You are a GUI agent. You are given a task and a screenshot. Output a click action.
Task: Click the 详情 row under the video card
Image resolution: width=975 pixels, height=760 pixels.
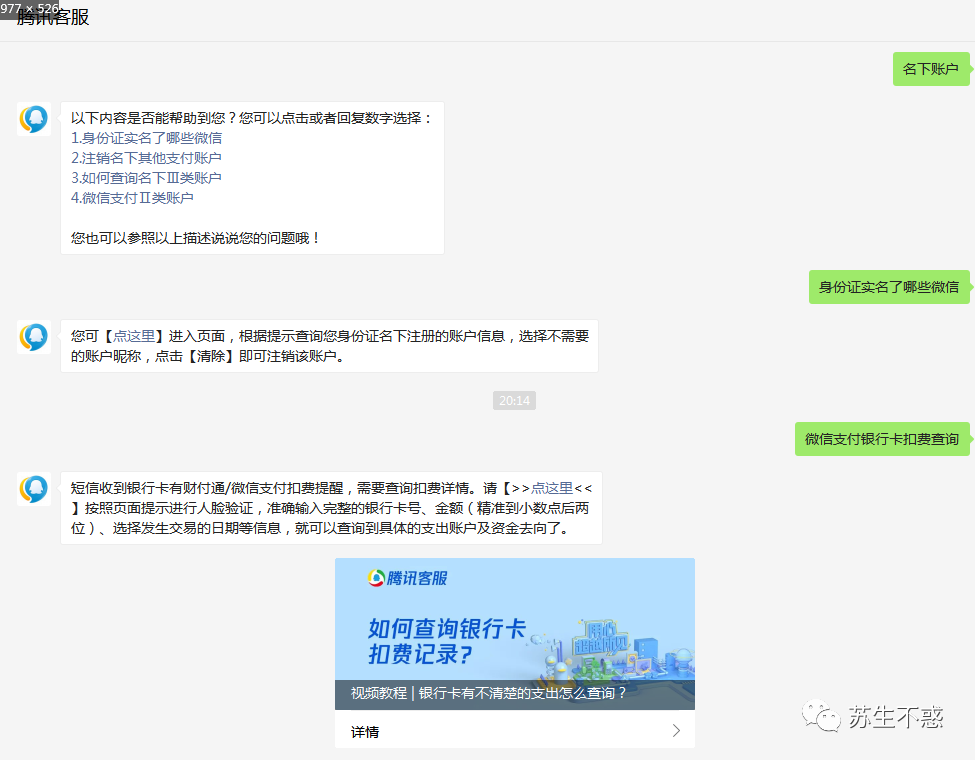click(x=515, y=731)
